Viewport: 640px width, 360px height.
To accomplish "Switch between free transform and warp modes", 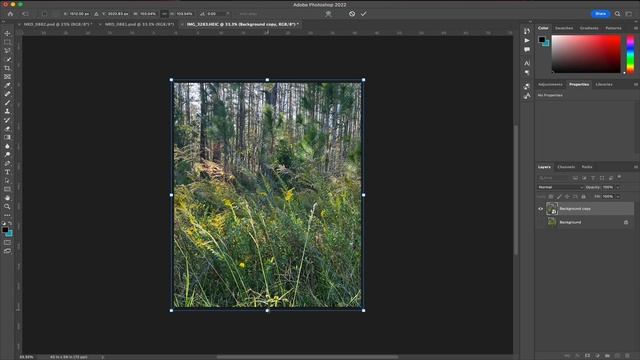I will (328, 14).
